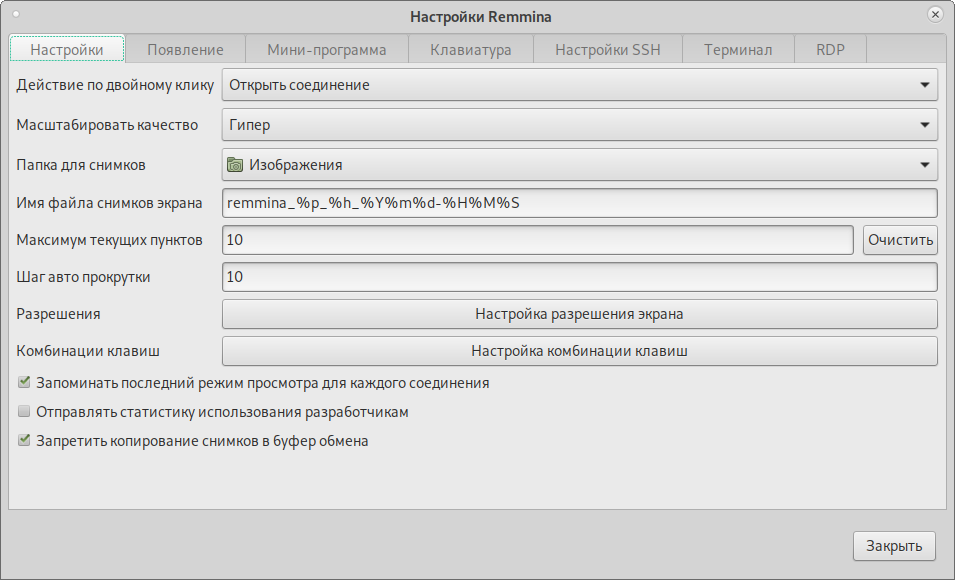Viewport: 955px width, 580px height.
Task: Click the Масштабировать качество label
Action: [x=107, y=125]
